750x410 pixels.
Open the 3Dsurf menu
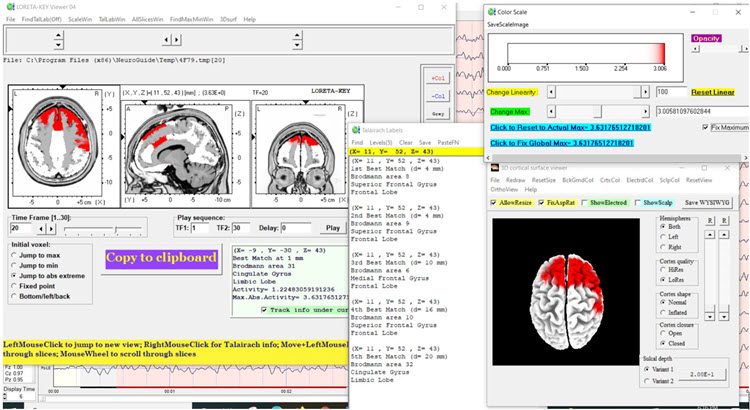click(227, 19)
